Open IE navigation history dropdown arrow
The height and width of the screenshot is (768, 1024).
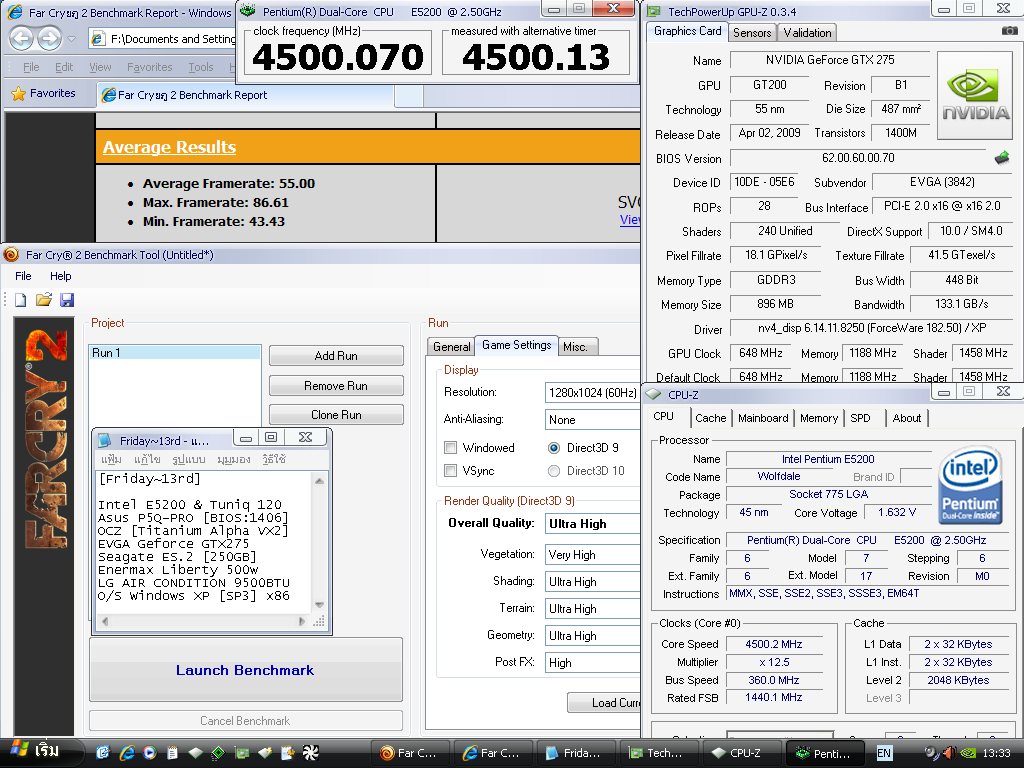tap(72, 39)
